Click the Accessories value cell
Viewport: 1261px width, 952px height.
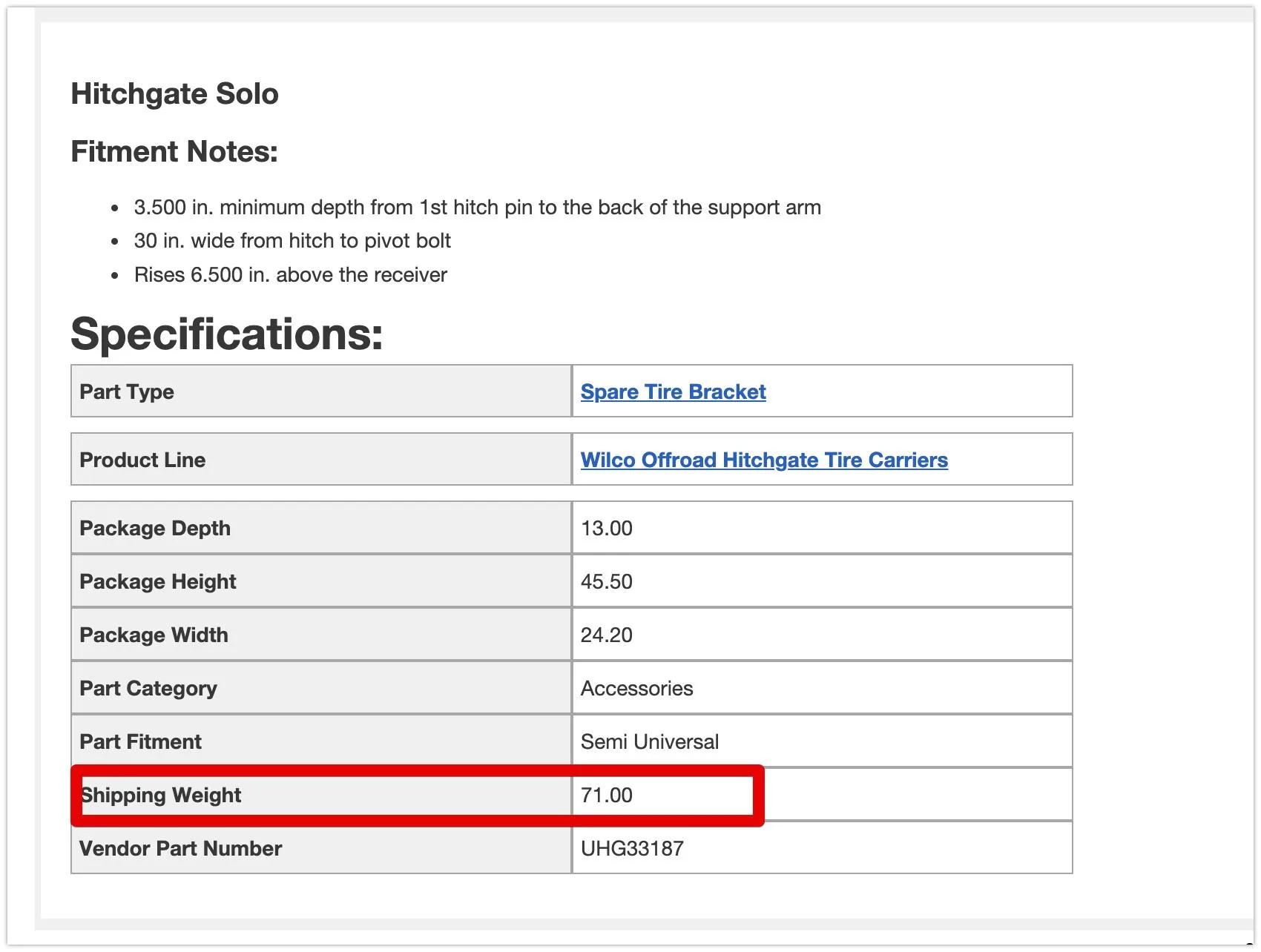click(822, 688)
